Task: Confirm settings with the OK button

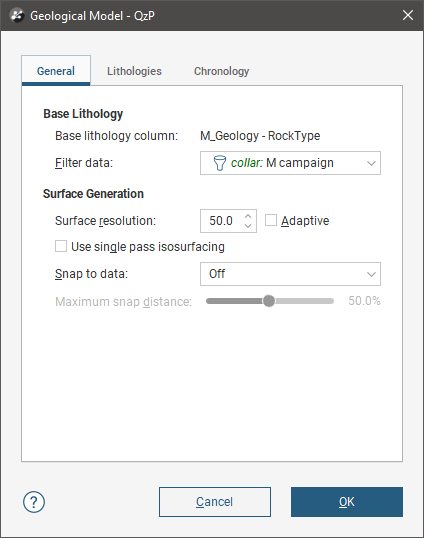Action: [347, 502]
